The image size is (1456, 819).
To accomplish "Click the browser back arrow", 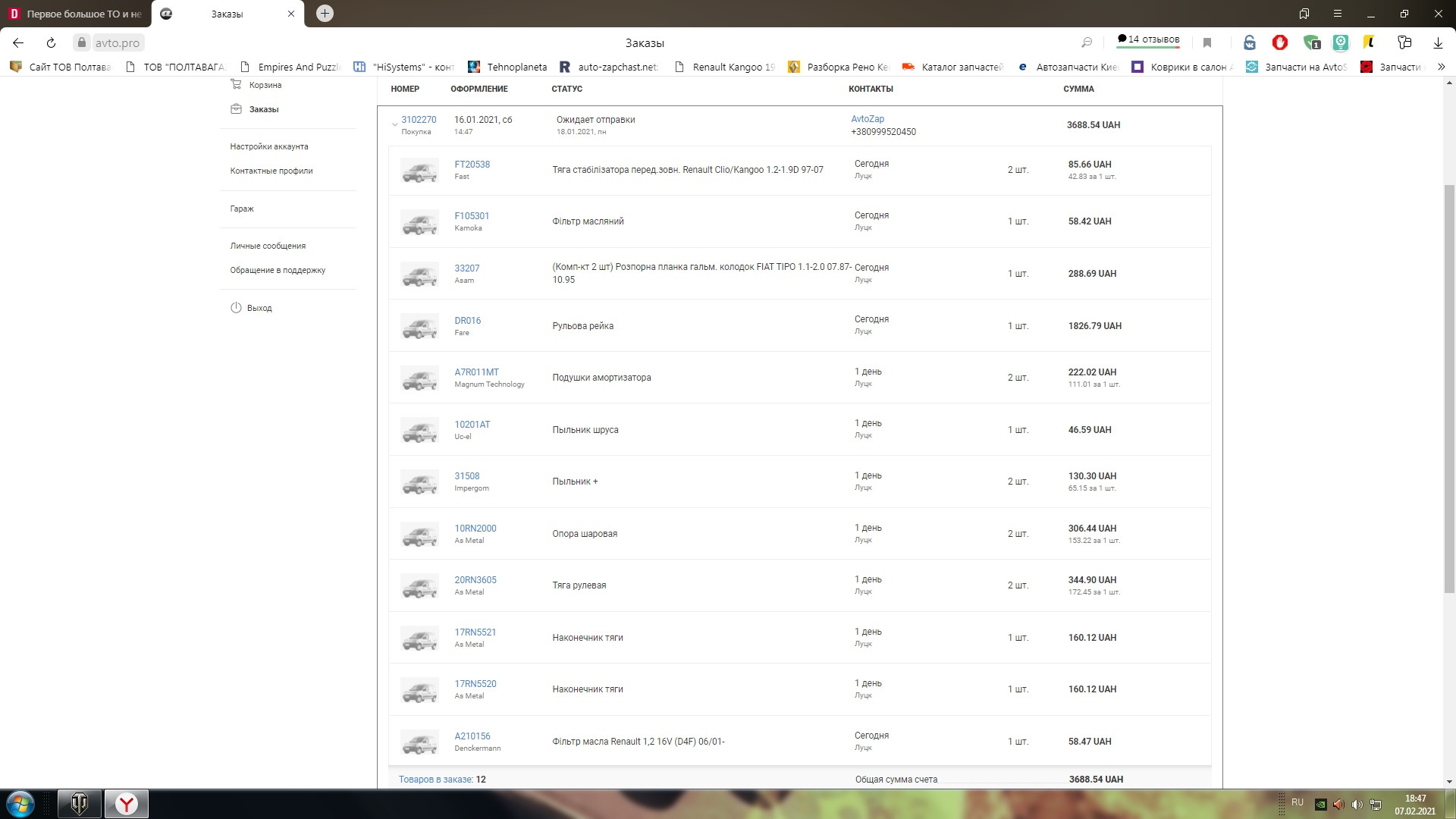I will (18, 43).
